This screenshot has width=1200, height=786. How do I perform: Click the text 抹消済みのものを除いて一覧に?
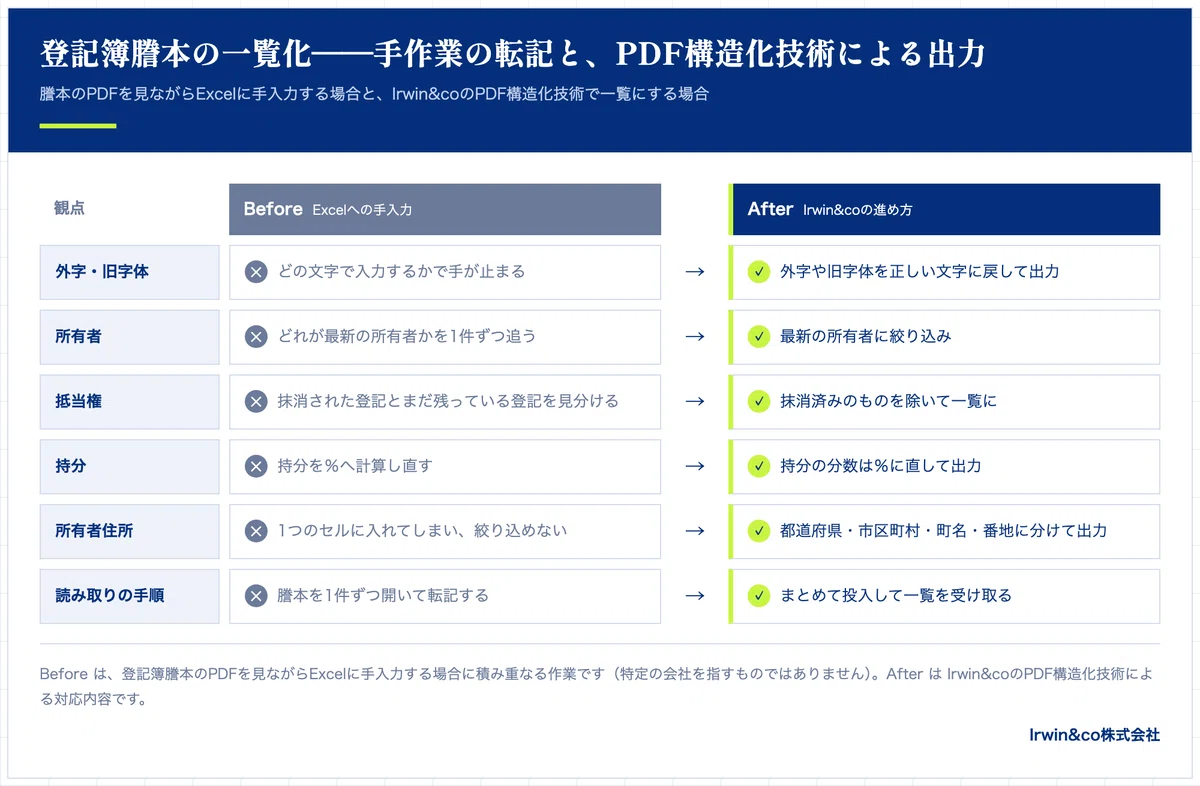pyautogui.click(x=889, y=402)
